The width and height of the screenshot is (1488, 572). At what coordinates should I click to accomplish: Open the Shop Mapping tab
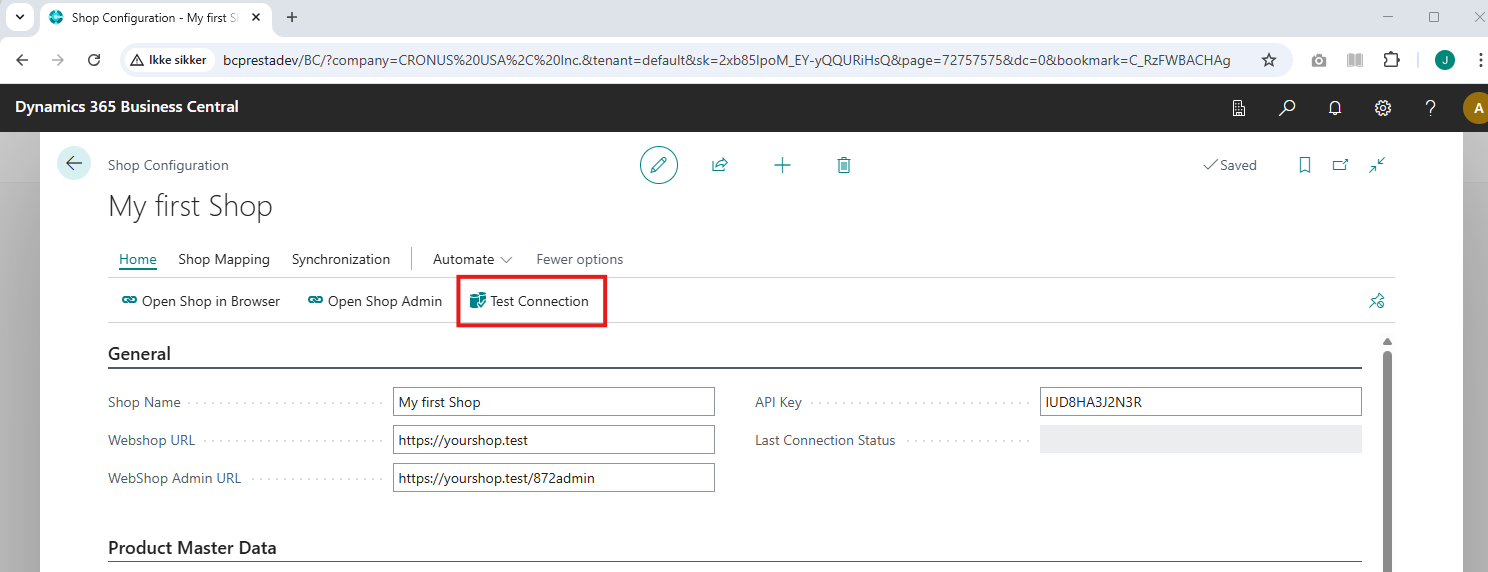[x=224, y=259]
